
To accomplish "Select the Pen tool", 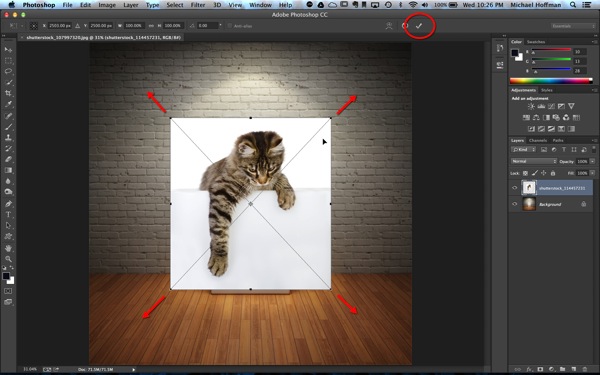I will [x=8, y=204].
